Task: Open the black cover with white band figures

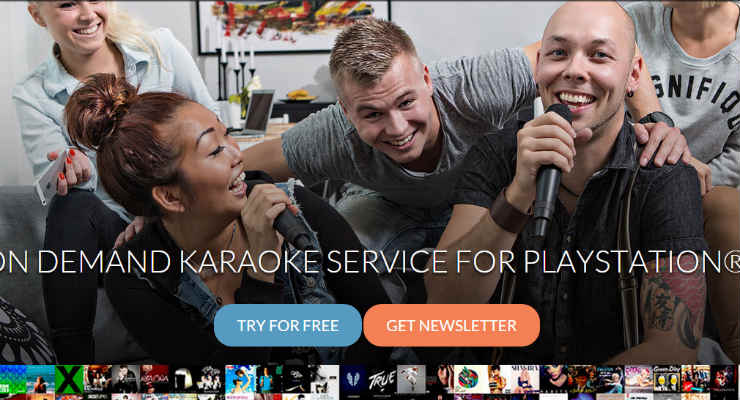Action: point(211,379)
